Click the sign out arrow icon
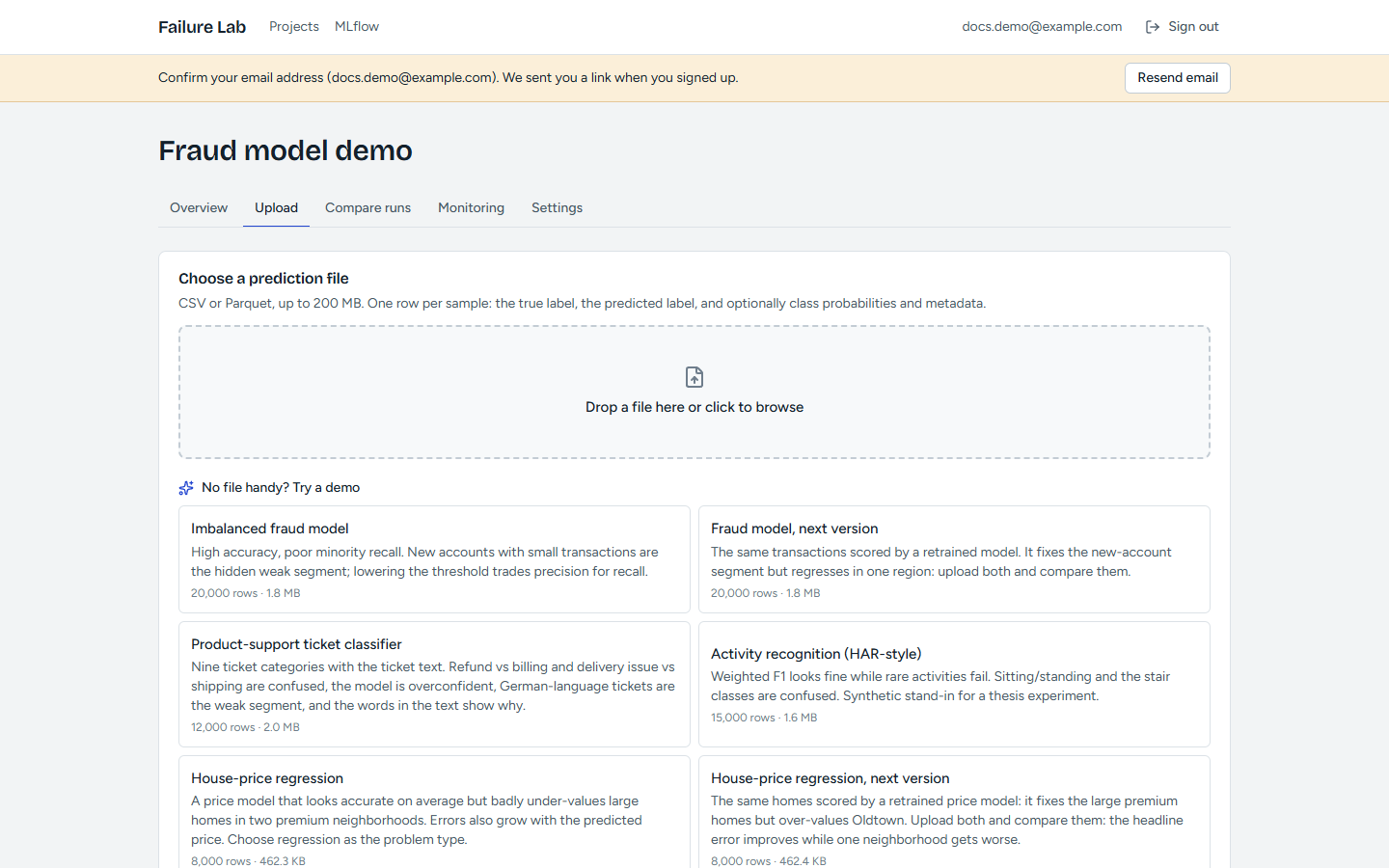 tap(1152, 27)
